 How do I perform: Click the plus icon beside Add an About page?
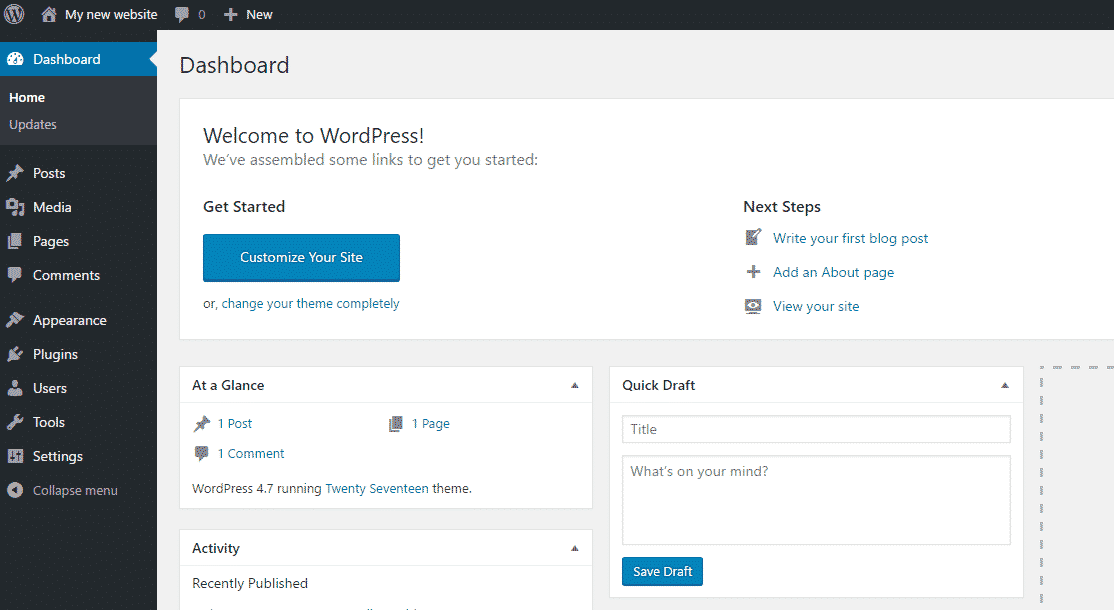[753, 271]
